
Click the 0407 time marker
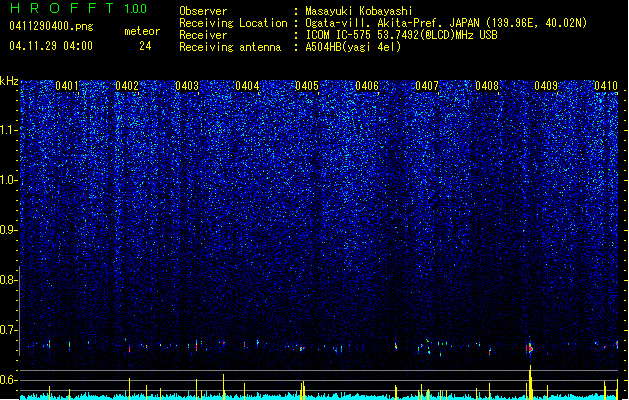(x=427, y=86)
